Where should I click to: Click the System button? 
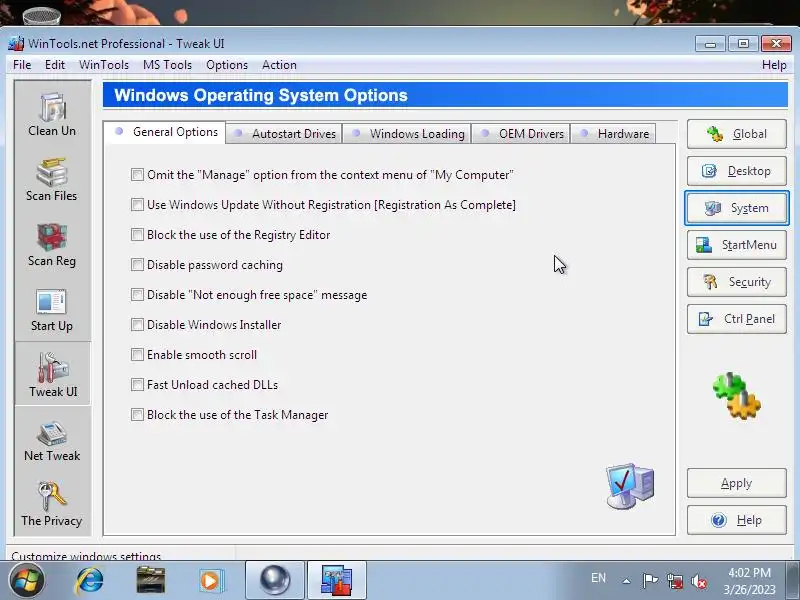click(x=737, y=208)
